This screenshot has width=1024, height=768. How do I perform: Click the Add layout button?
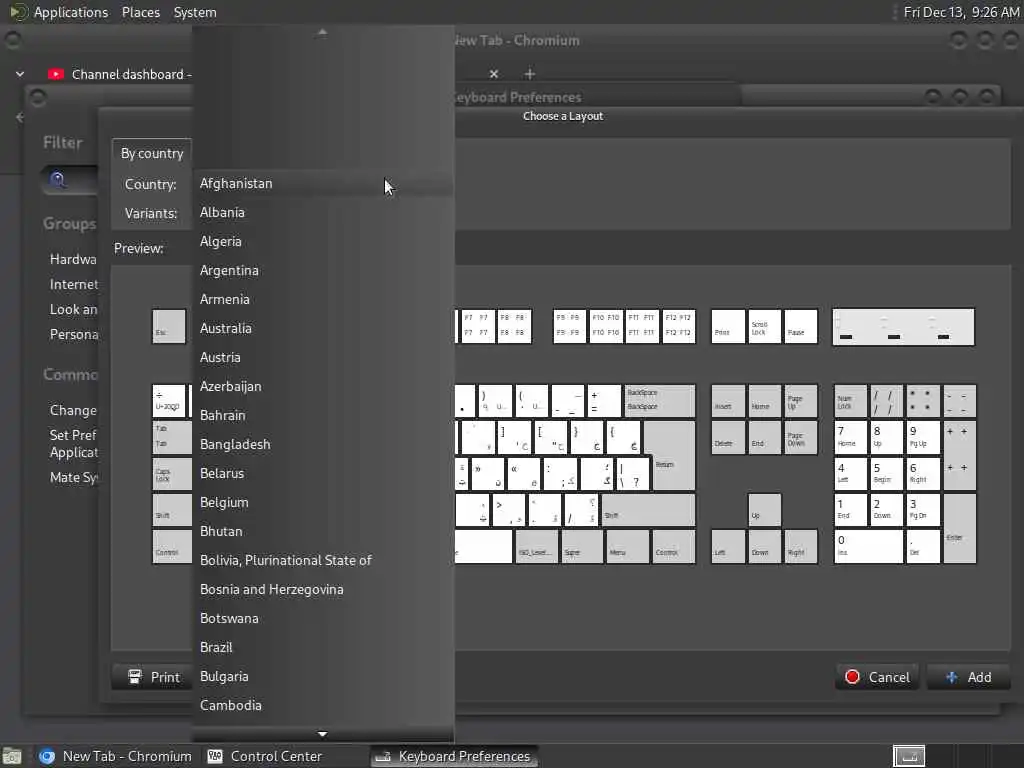click(968, 677)
